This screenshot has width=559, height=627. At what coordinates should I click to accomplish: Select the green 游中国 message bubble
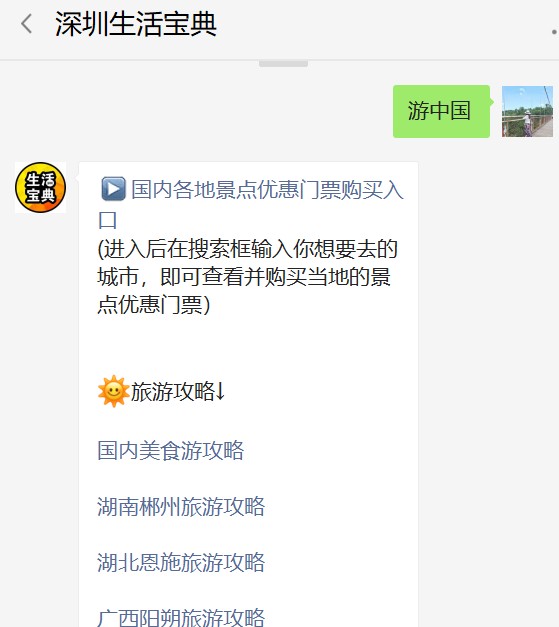pyautogui.click(x=441, y=111)
